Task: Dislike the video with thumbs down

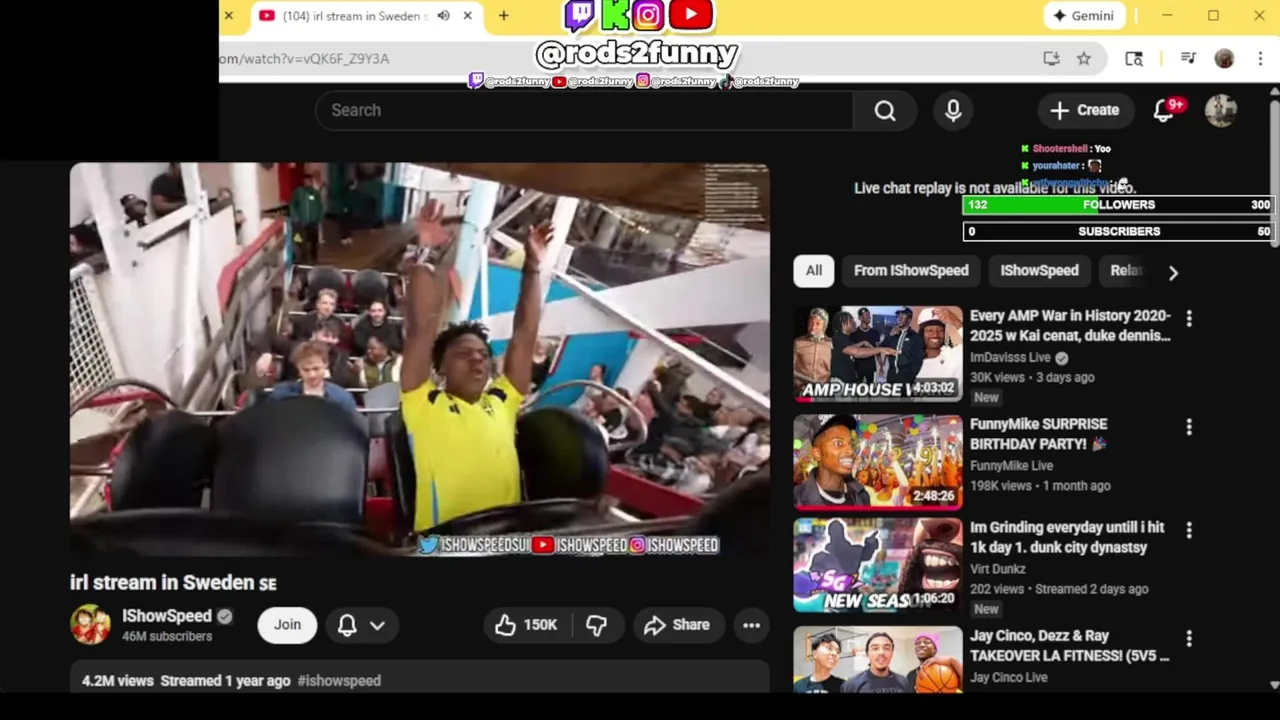Action: click(597, 625)
